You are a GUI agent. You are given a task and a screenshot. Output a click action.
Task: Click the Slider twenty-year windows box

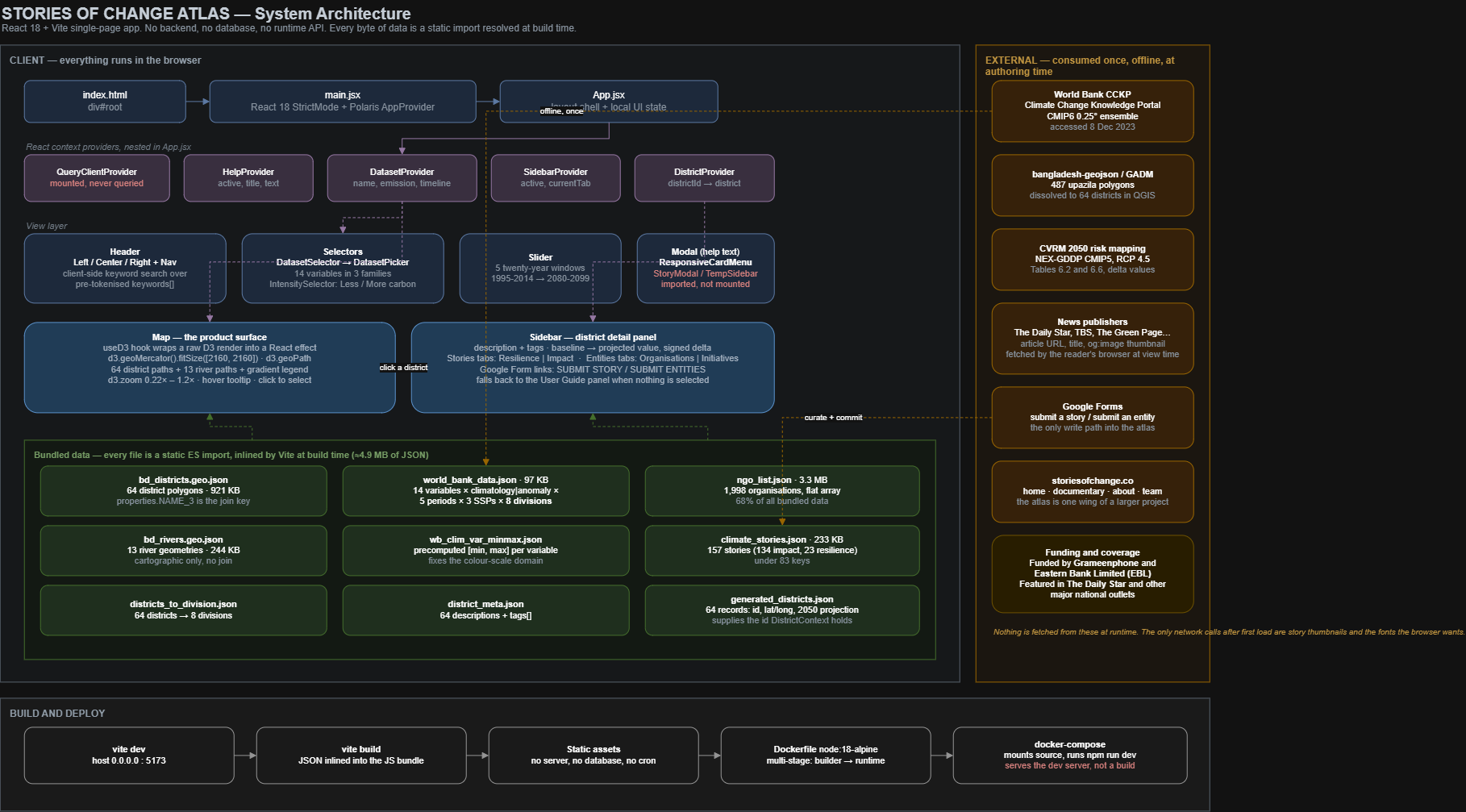pyautogui.click(x=540, y=269)
